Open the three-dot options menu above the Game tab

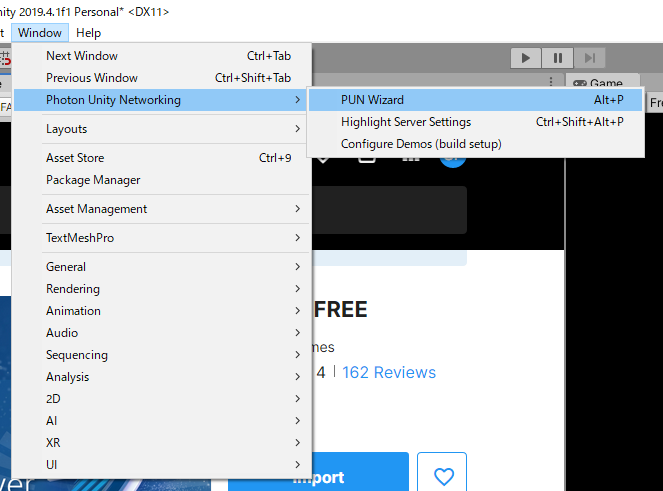click(x=551, y=81)
